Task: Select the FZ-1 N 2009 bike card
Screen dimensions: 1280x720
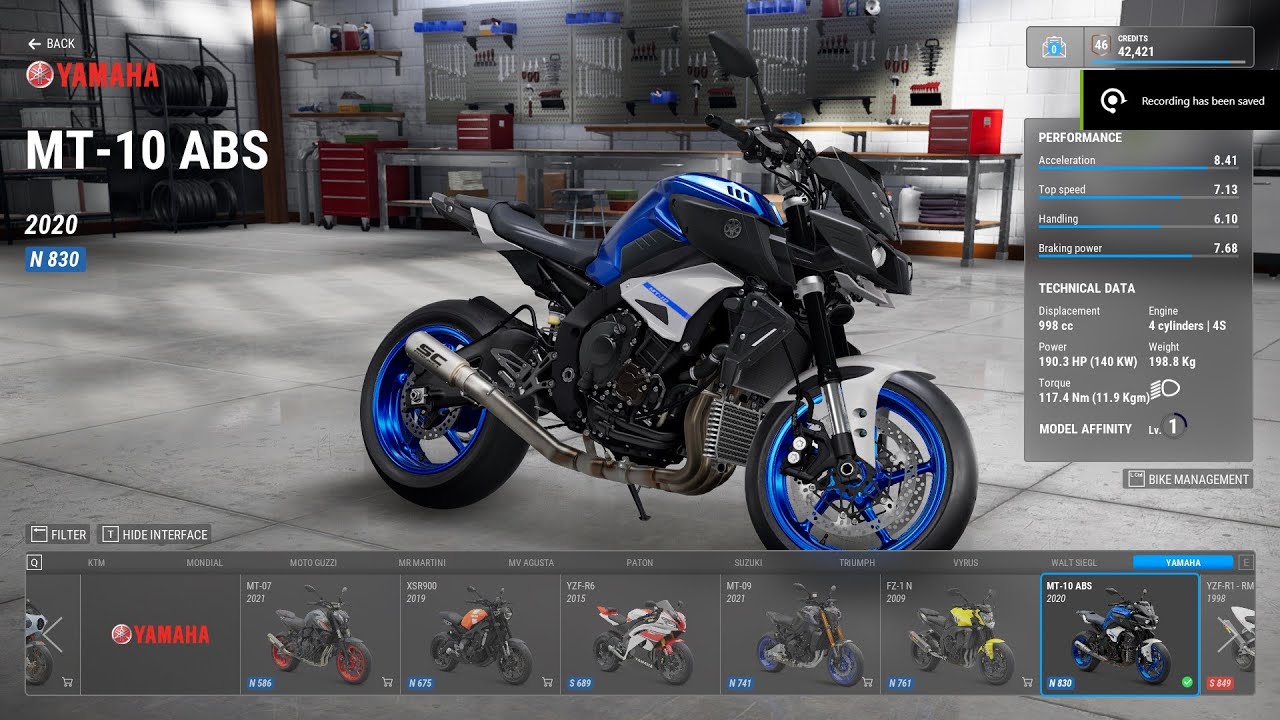Action: tap(960, 634)
